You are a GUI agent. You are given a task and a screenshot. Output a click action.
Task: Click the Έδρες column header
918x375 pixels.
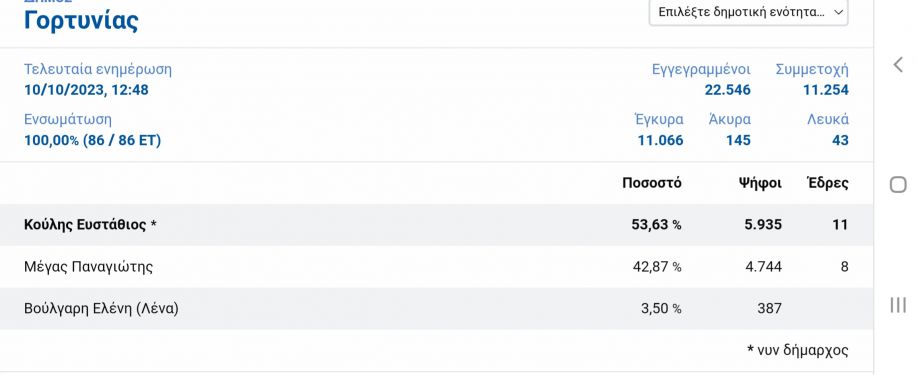click(828, 183)
